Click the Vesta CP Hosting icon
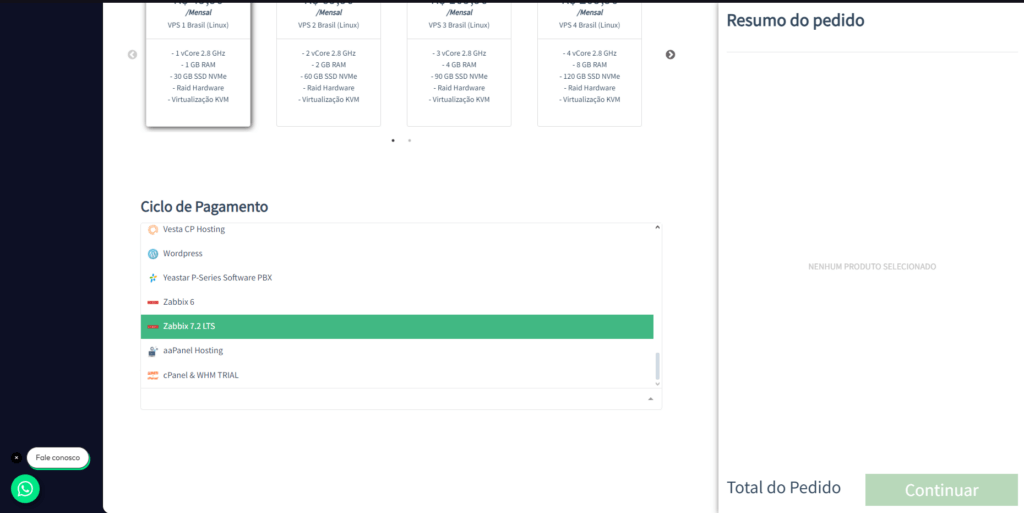Screen dimensions: 1024x513 click(x=153, y=230)
